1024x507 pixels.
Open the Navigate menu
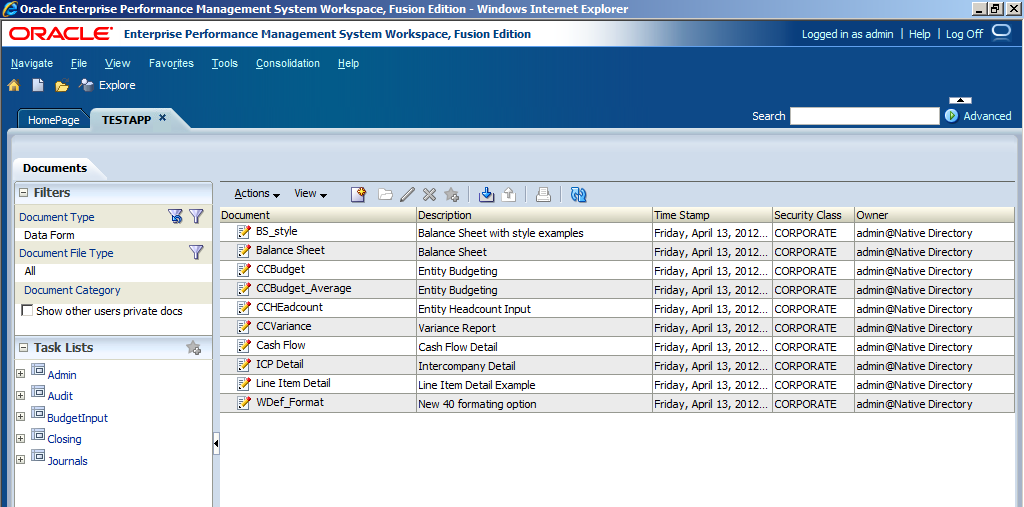pos(32,63)
